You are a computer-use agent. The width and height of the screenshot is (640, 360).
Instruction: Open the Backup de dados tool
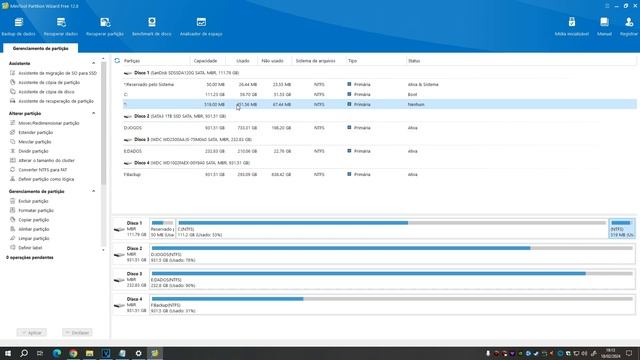pos(18,27)
